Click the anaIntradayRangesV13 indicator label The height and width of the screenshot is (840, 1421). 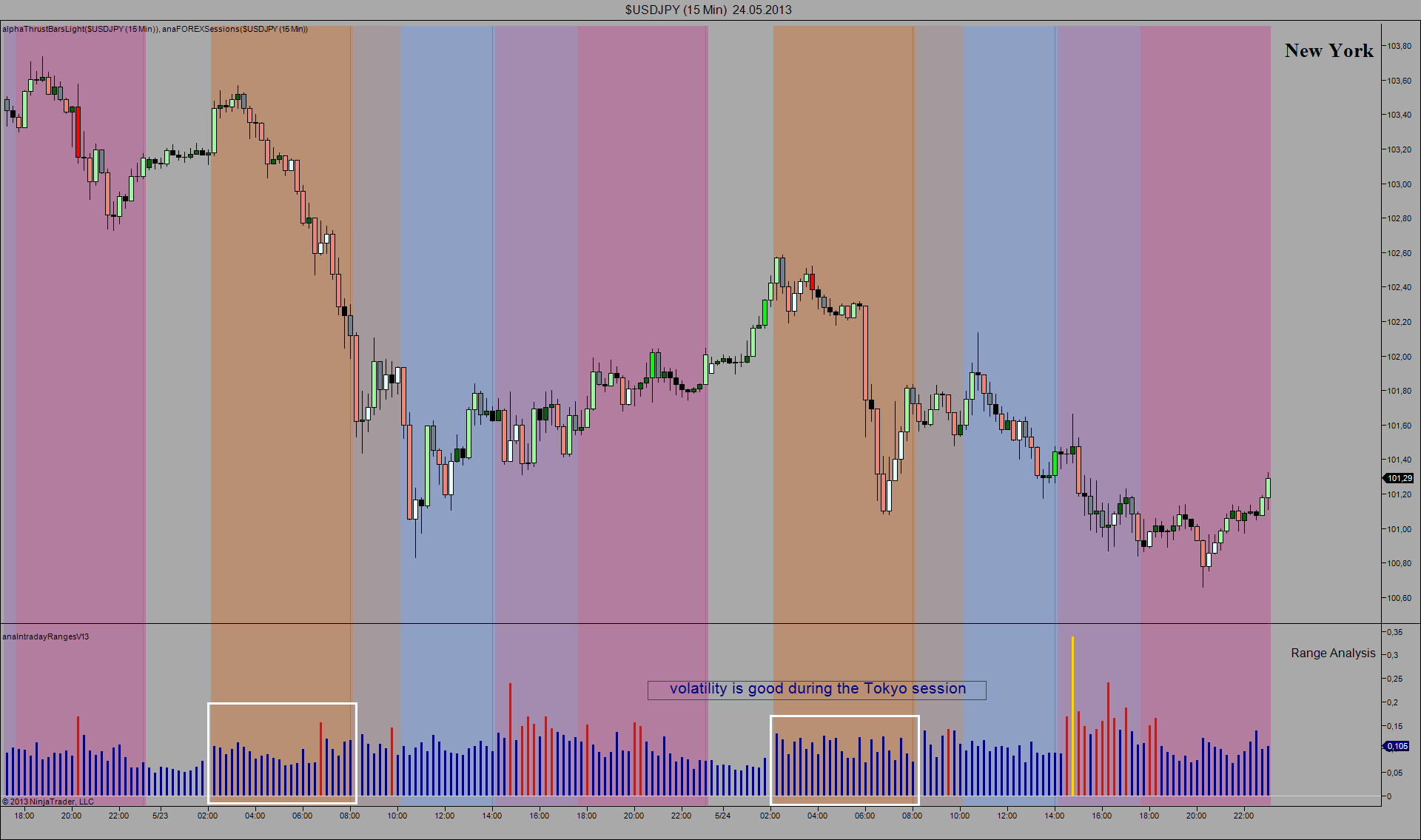pyautogui.click(x=46, y=637)
